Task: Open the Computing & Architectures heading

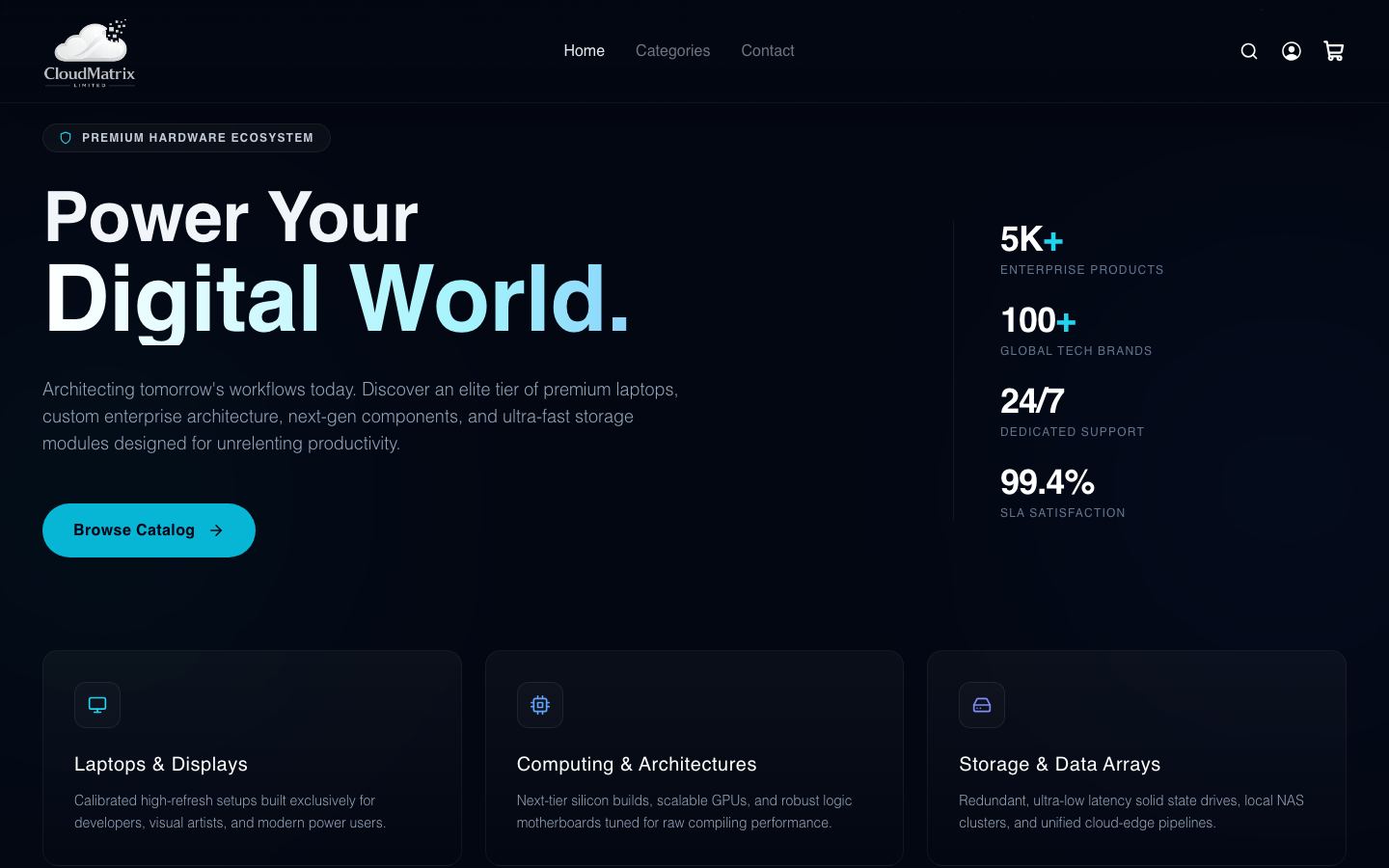Action: (637, 764)
